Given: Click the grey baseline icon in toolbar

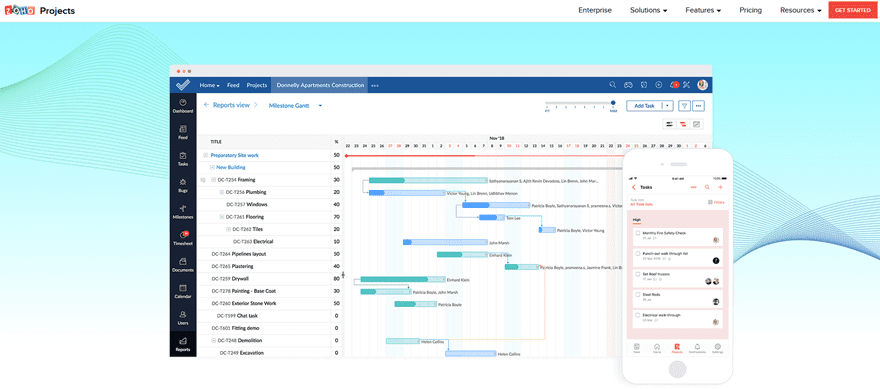Looking at the screenshot, I should pyautogui.click(x=696, y=124).
